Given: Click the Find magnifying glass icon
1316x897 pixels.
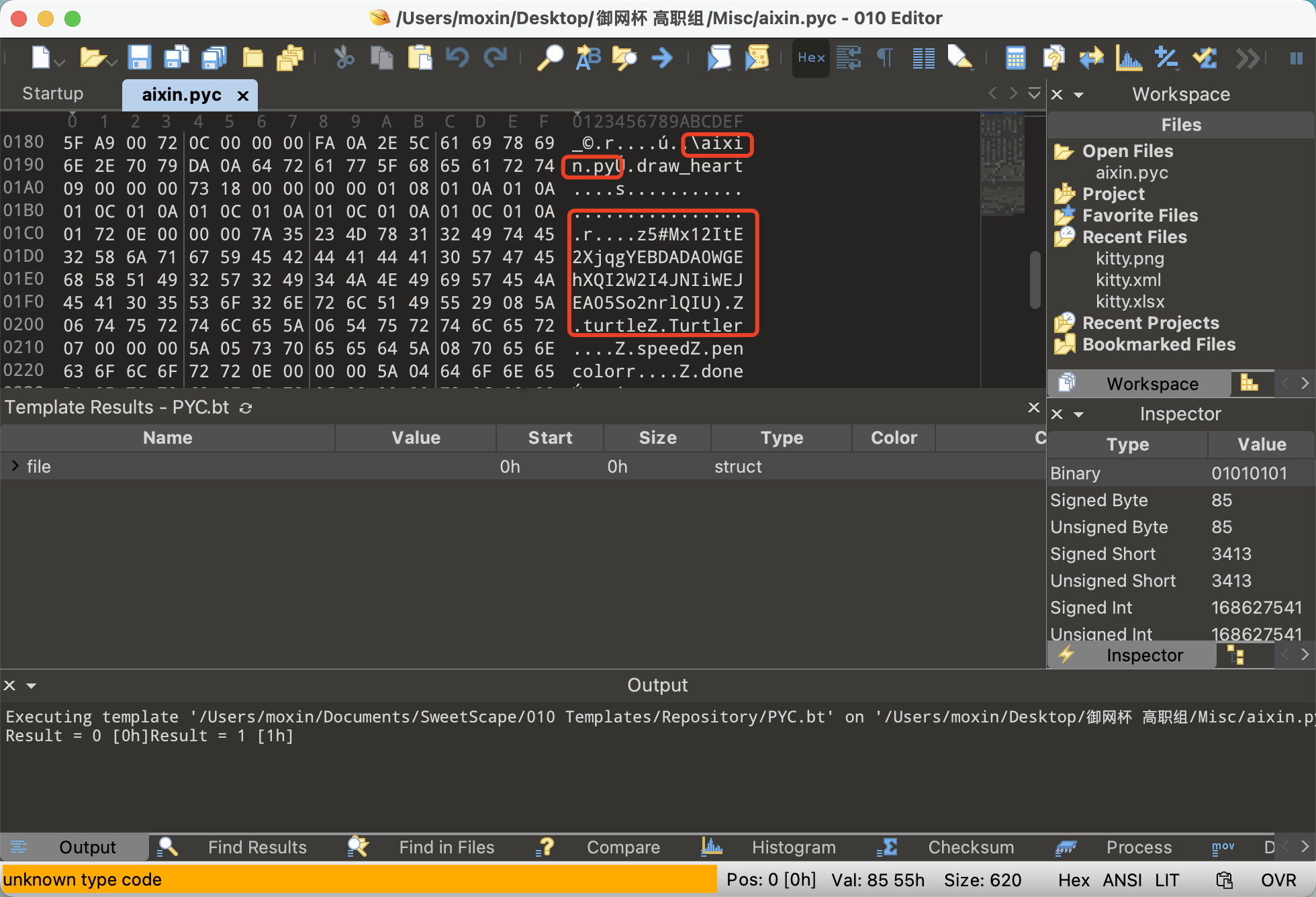Looking at the screenshot, I should coord(549,58).
